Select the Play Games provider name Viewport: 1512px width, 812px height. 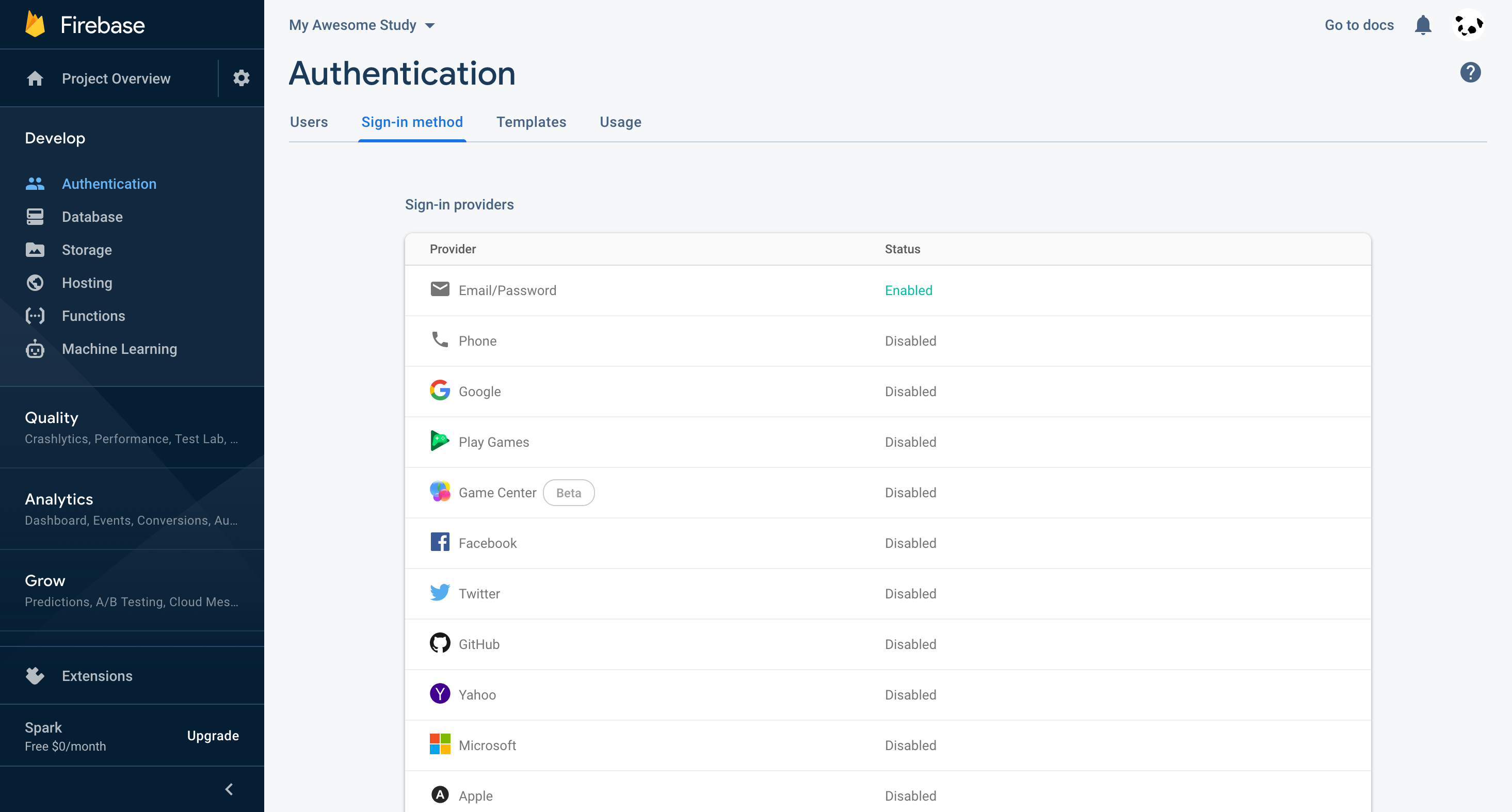tap(494, 442)
